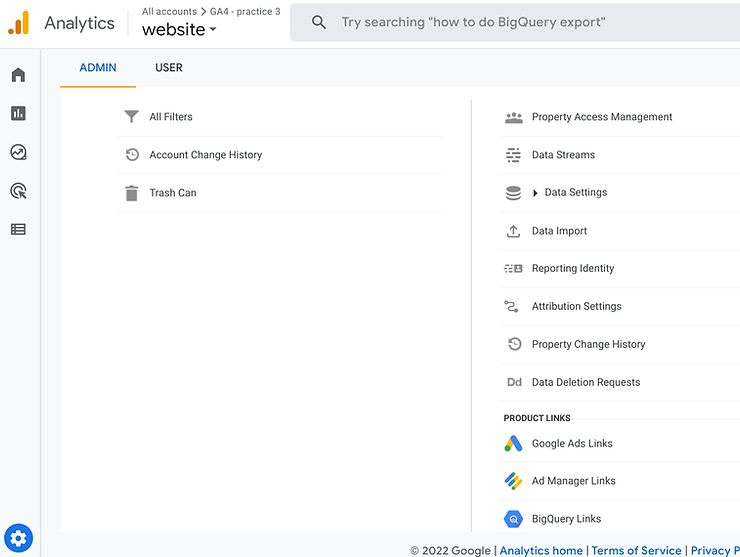The width and height of the screenshot is (740, 557).
Task: Click the Reporting Identity icon
Action: [513, 269]
